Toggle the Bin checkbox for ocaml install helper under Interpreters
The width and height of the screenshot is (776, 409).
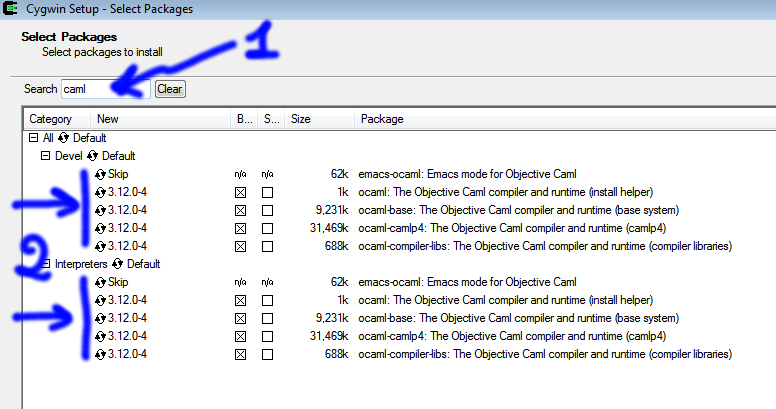coord(241,301)
